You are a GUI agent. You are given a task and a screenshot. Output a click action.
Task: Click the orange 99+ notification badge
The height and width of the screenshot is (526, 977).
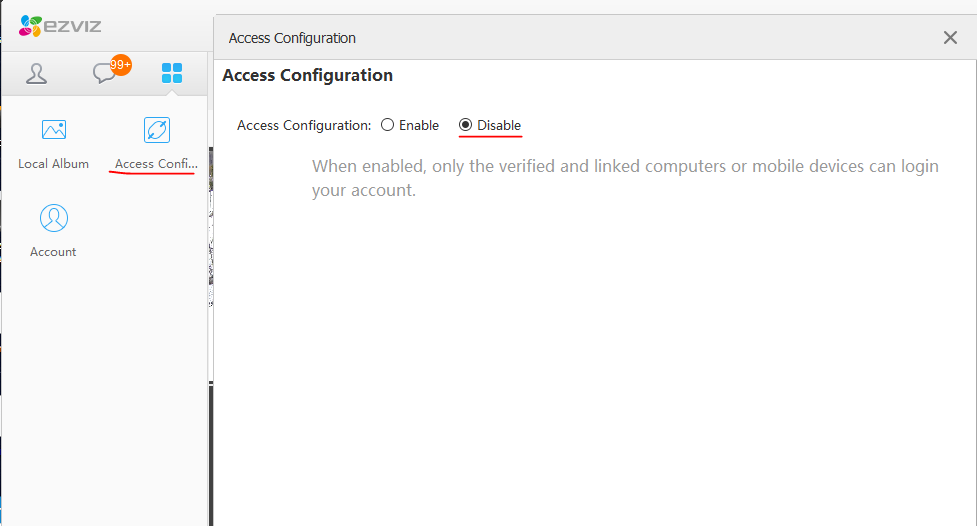pyautogui.click(x=121, y=65)
